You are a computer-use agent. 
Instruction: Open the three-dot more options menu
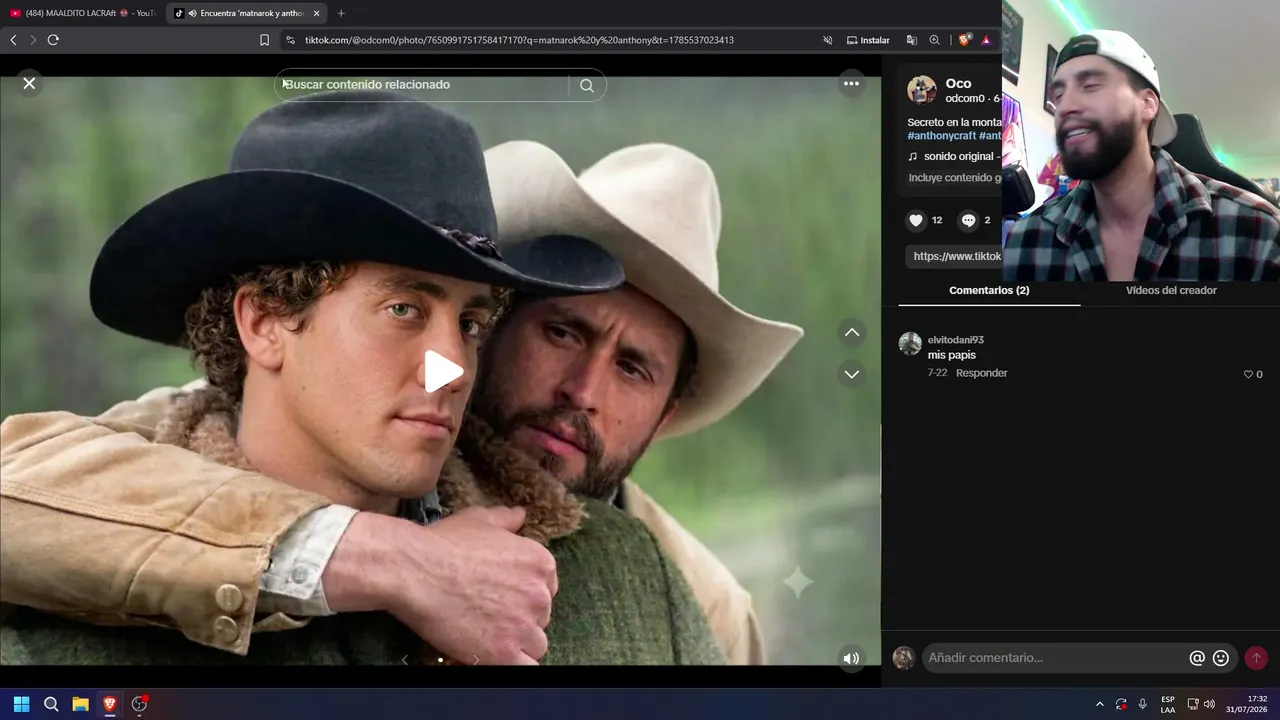click(851, 84)
